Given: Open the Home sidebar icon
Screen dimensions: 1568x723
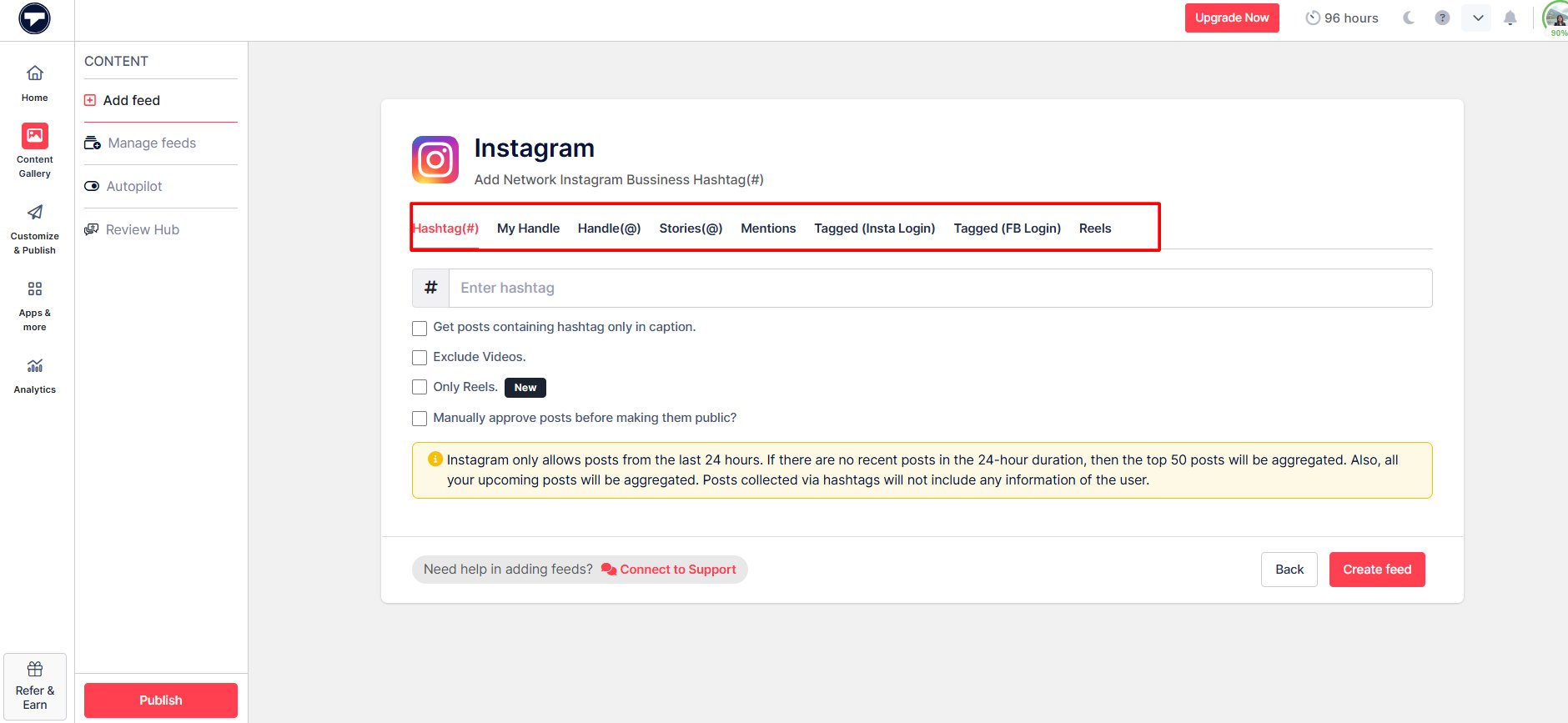Looking at the screenshot, I should (x=35, y=73).
